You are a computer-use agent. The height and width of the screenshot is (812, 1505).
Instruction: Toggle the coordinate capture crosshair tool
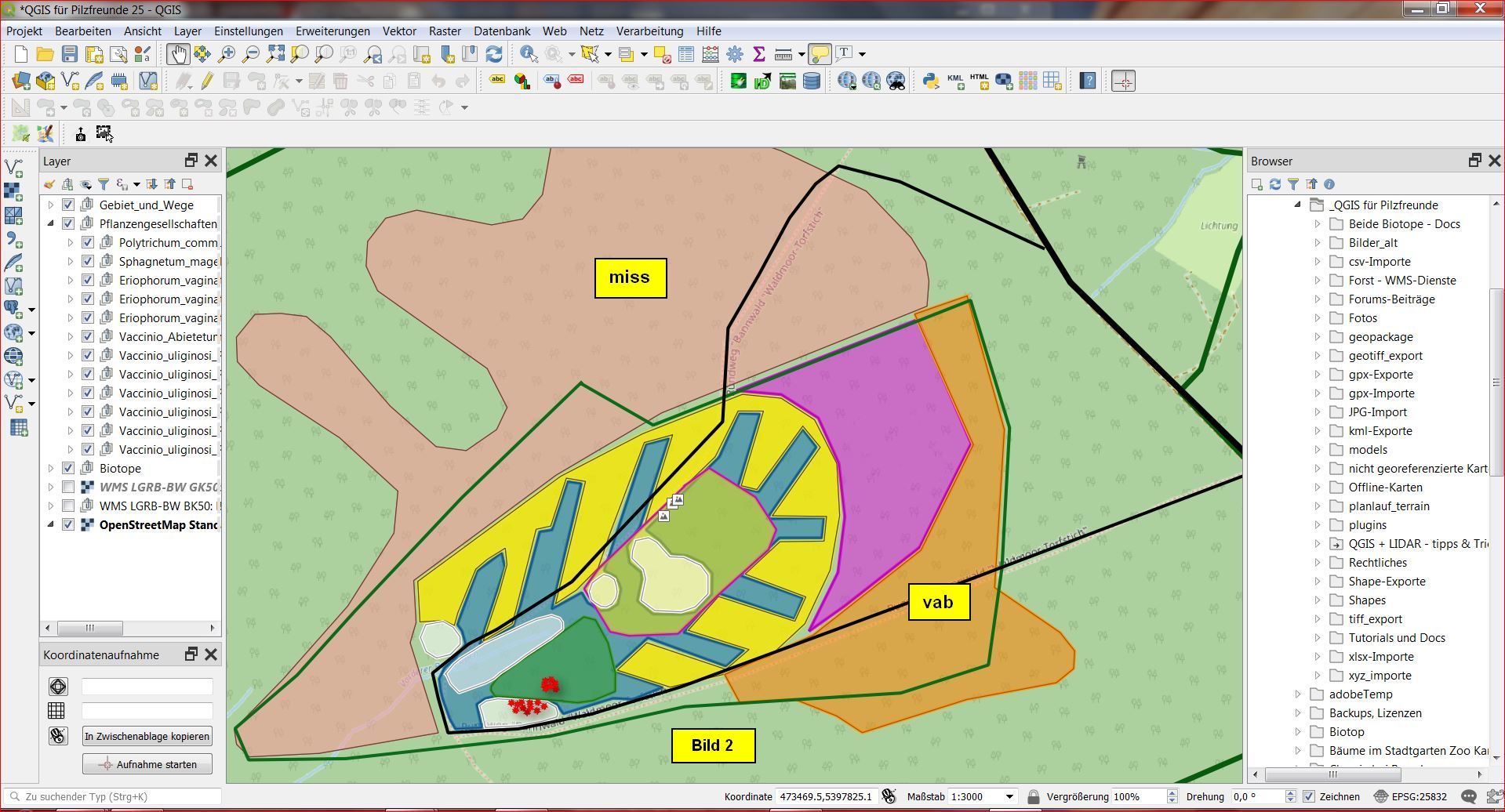[1123, 82]
